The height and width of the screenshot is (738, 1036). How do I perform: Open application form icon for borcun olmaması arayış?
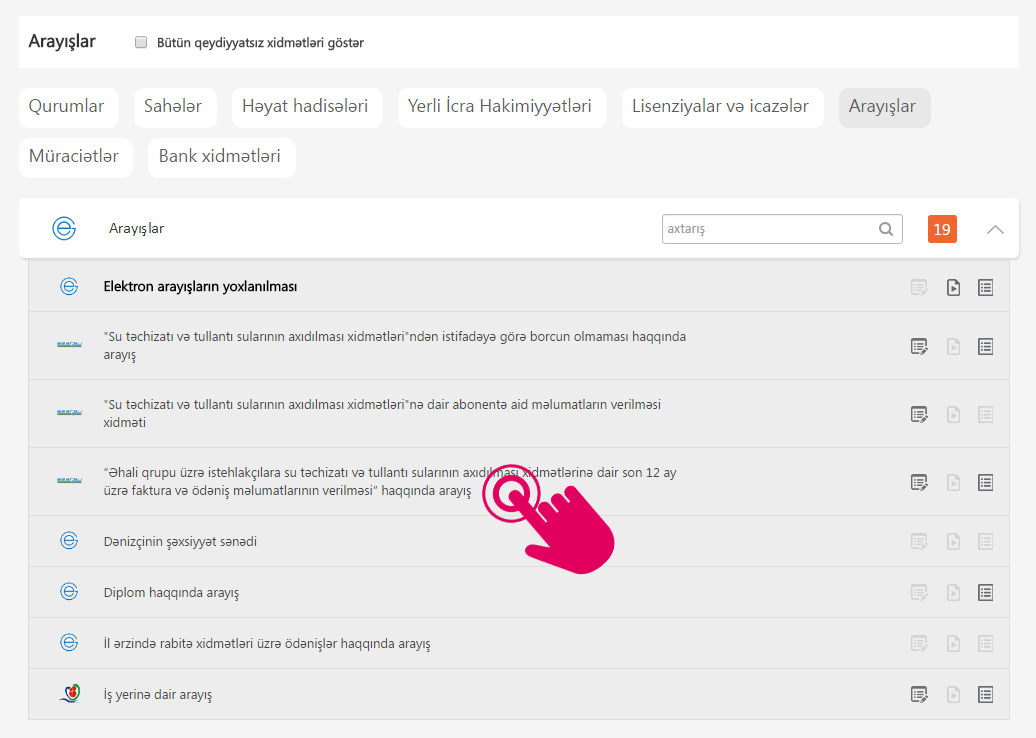tap(919, 346)
